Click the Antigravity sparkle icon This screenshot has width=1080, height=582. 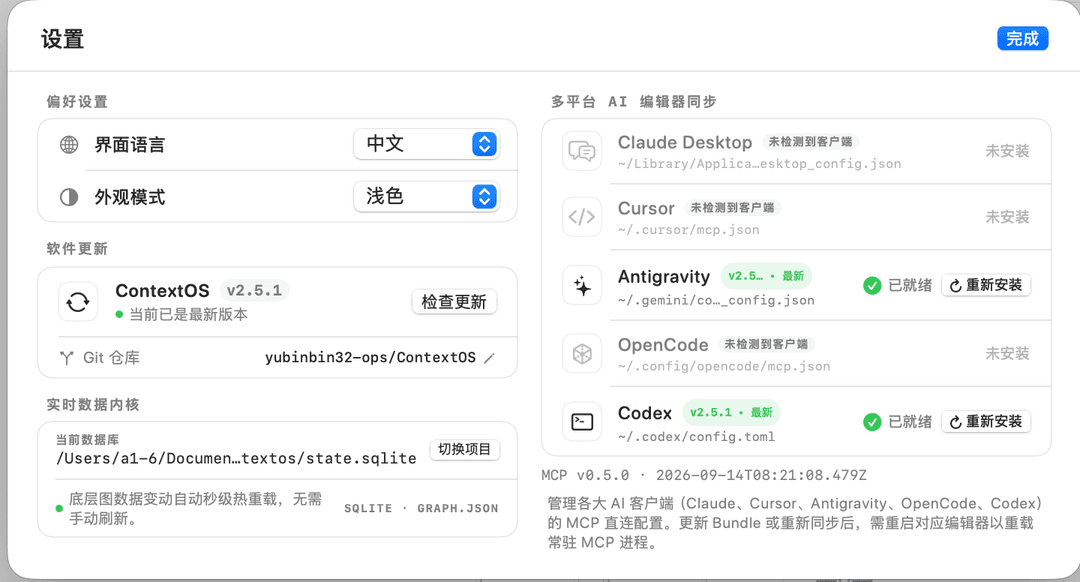582,285
